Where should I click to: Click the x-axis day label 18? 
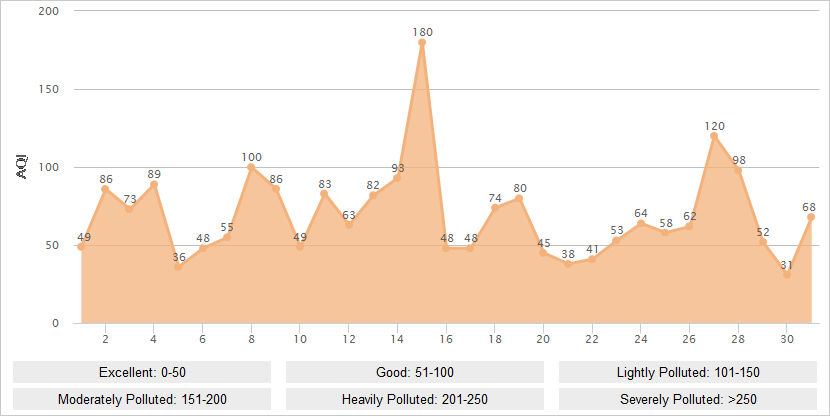(494, 339)
